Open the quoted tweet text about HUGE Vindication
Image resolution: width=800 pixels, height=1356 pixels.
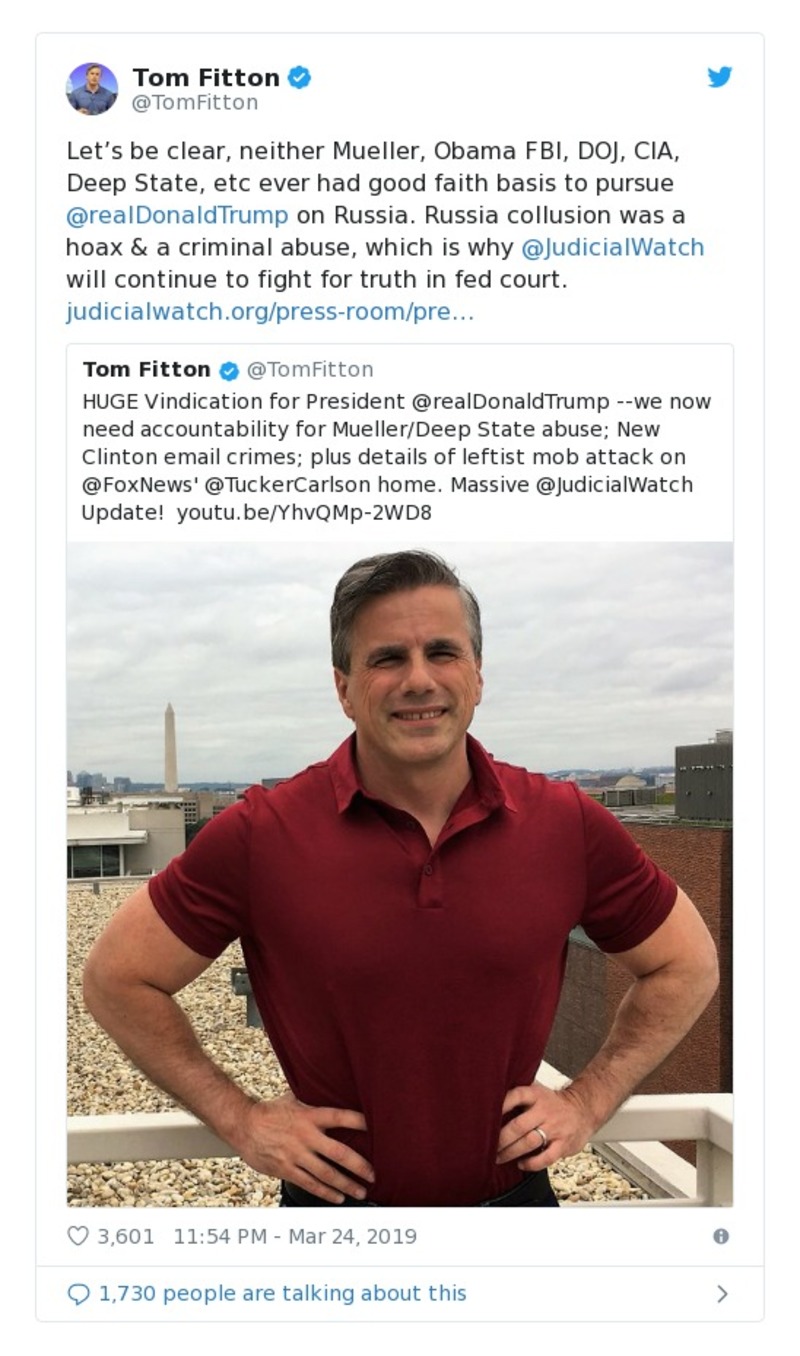coord(390,457)
